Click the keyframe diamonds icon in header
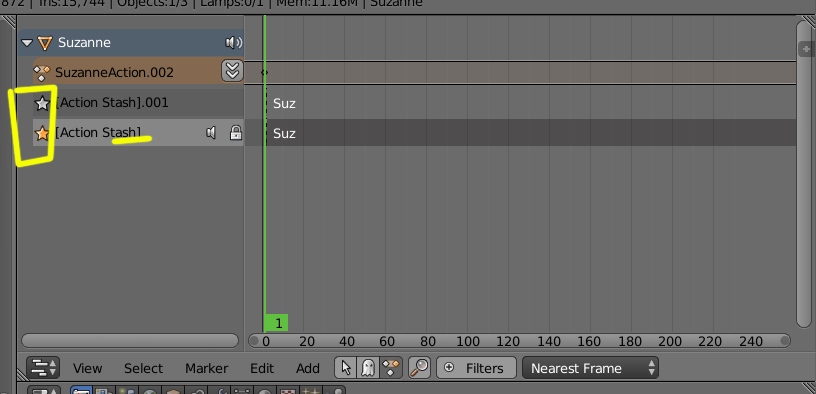 390,368
